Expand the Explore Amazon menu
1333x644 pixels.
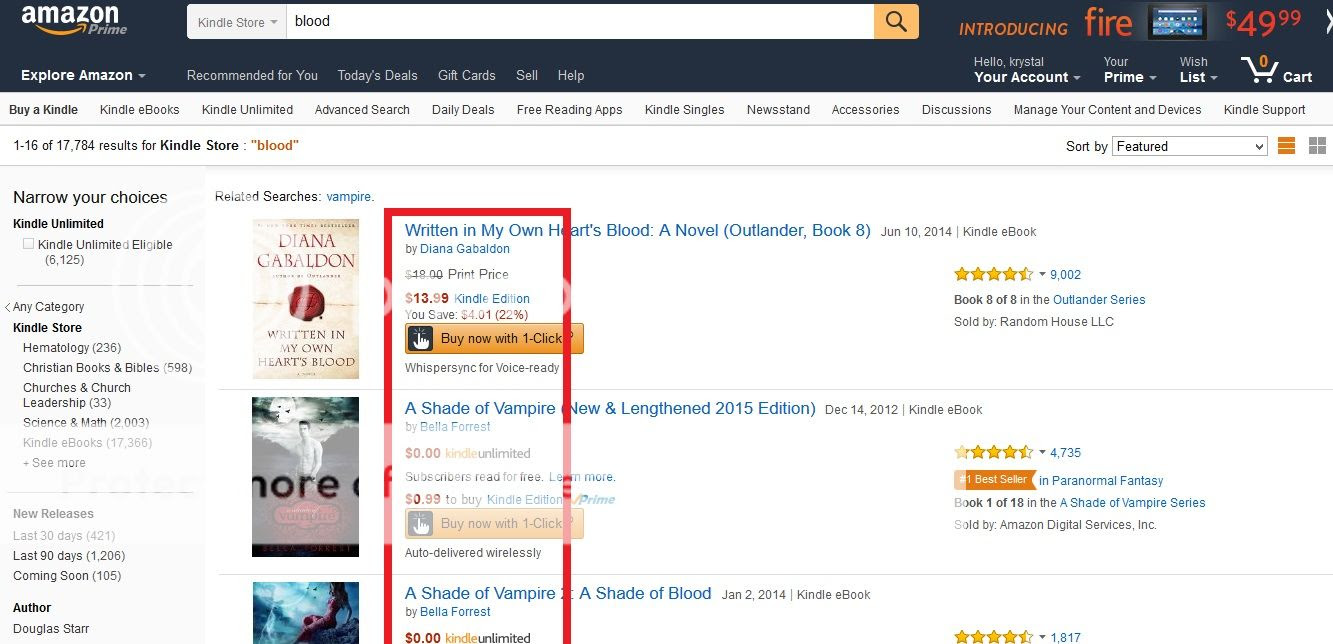point(83,75)
